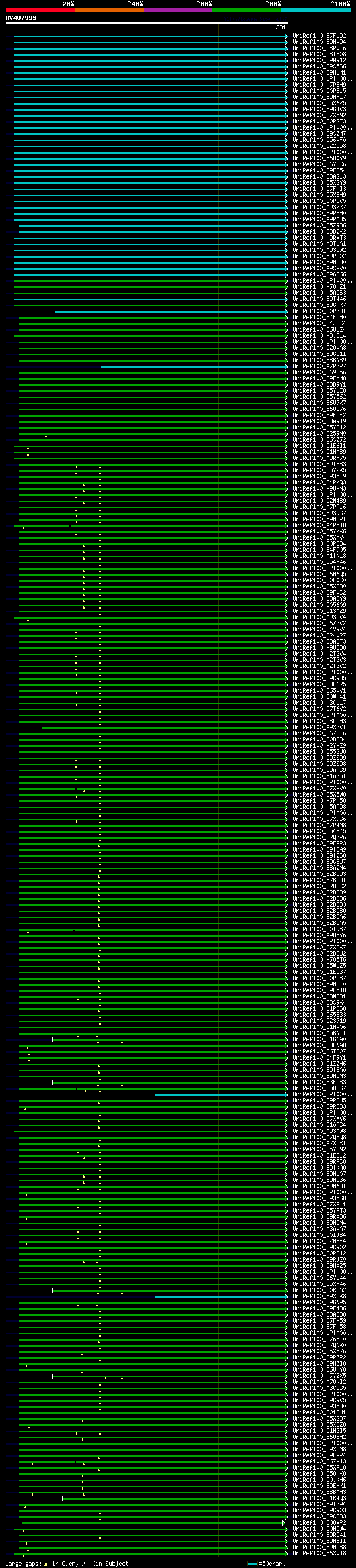Open hit UniRef100_A4RXI8

319,525
